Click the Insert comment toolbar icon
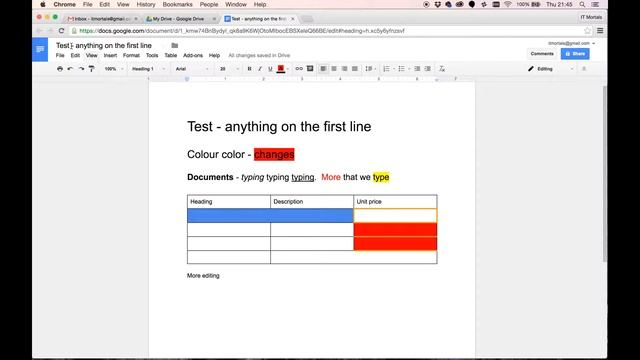The height and width of the screenshot is (360, 640). (x=310, y=69)
